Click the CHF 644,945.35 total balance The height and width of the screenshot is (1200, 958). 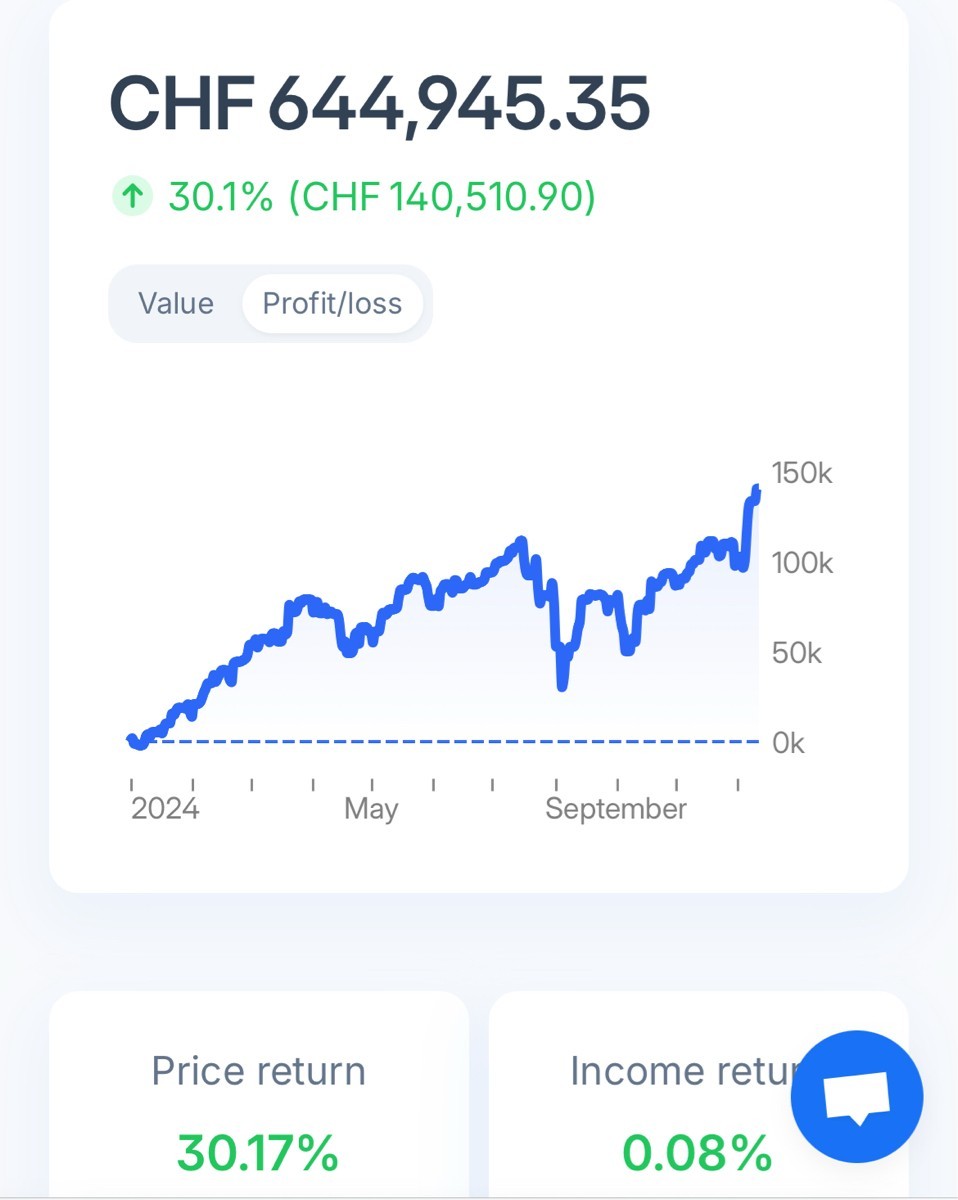(x=379, y=104)
